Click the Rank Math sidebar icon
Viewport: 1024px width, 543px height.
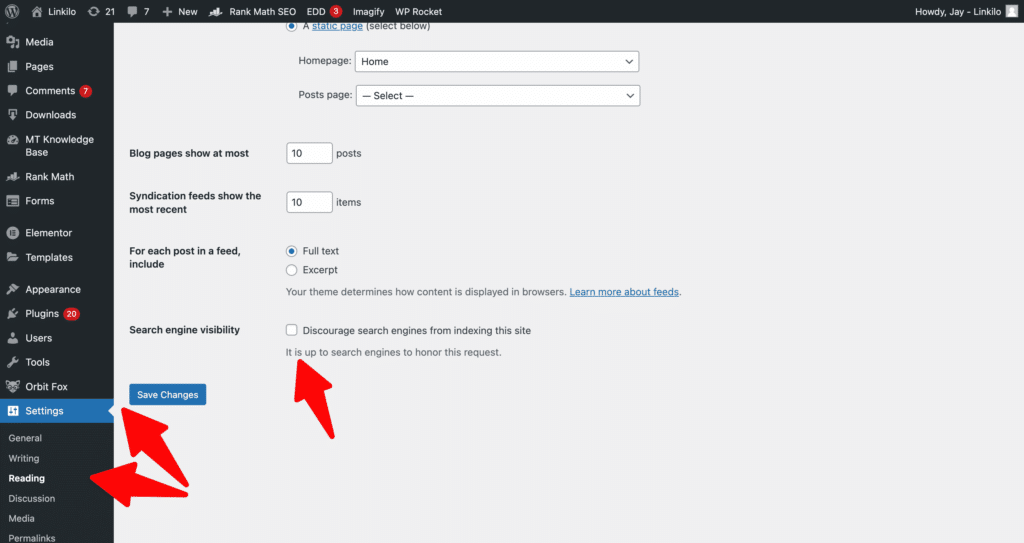pos(12,176)
